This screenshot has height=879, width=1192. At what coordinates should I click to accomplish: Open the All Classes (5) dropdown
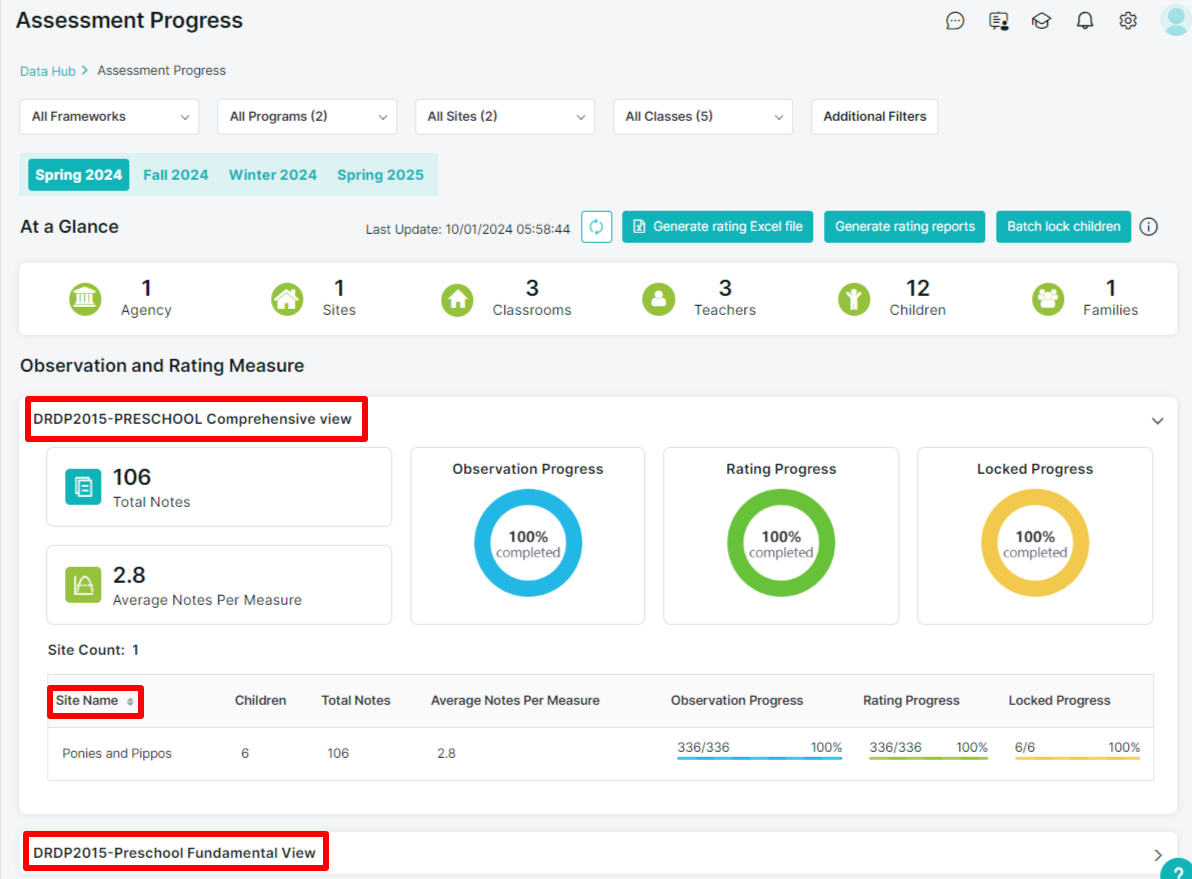703,117
